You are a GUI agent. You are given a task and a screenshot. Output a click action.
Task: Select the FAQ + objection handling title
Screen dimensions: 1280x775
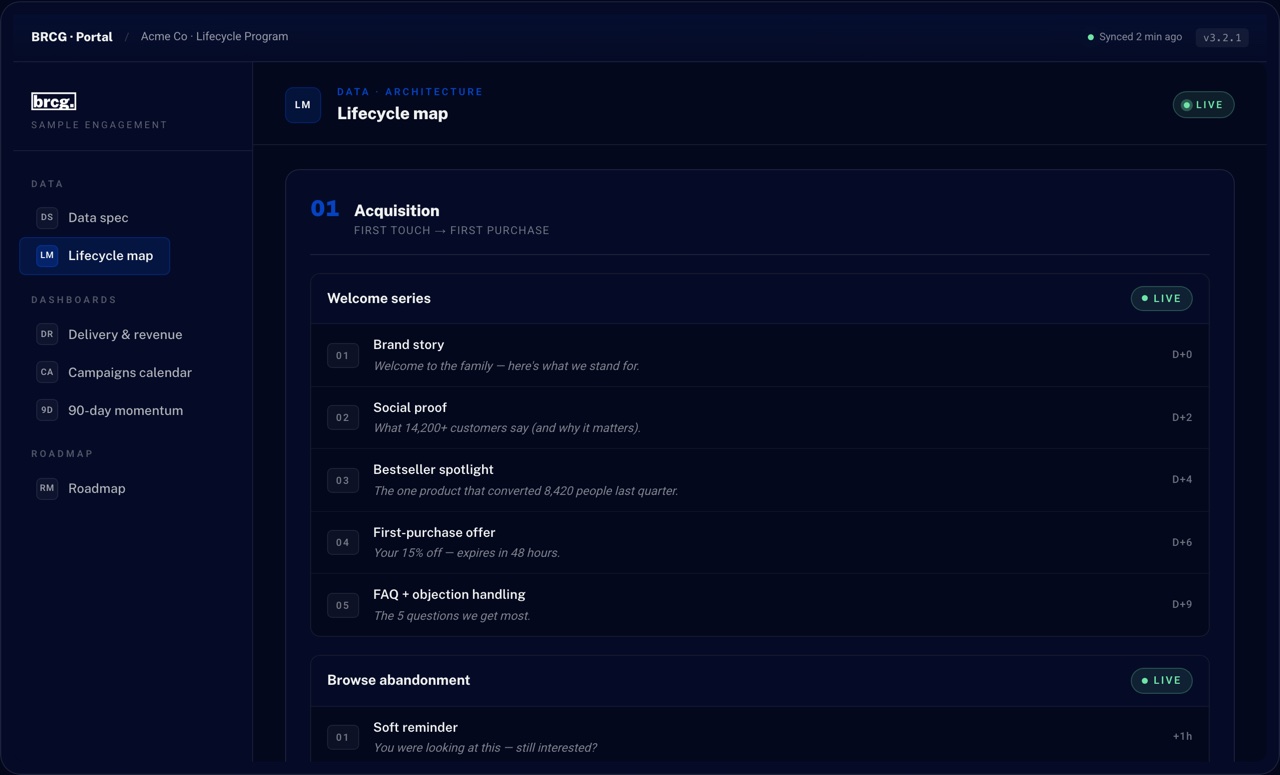[x=449, y=594]
